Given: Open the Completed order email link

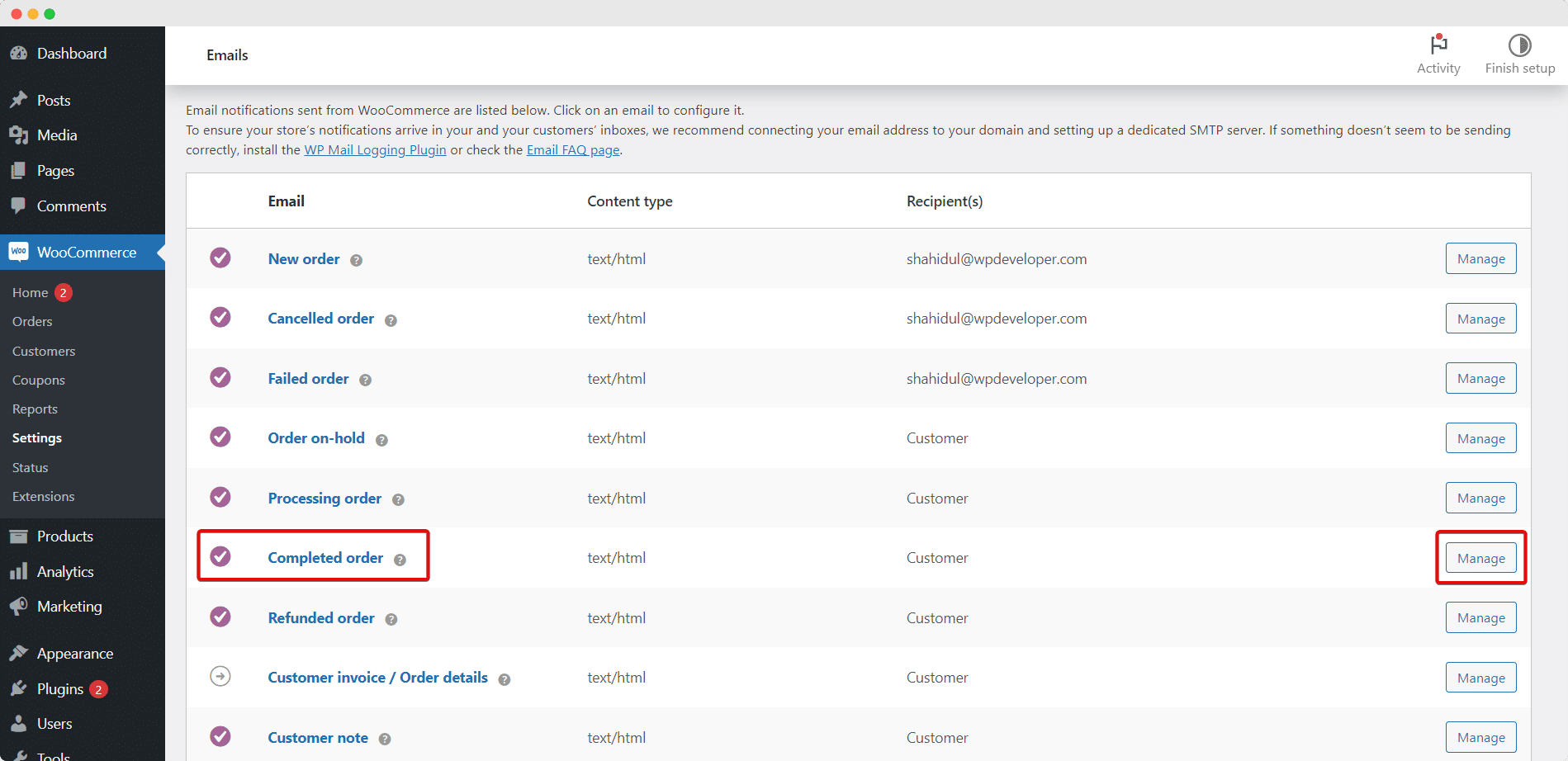Looking at the screenshot, I should [325, 558].
